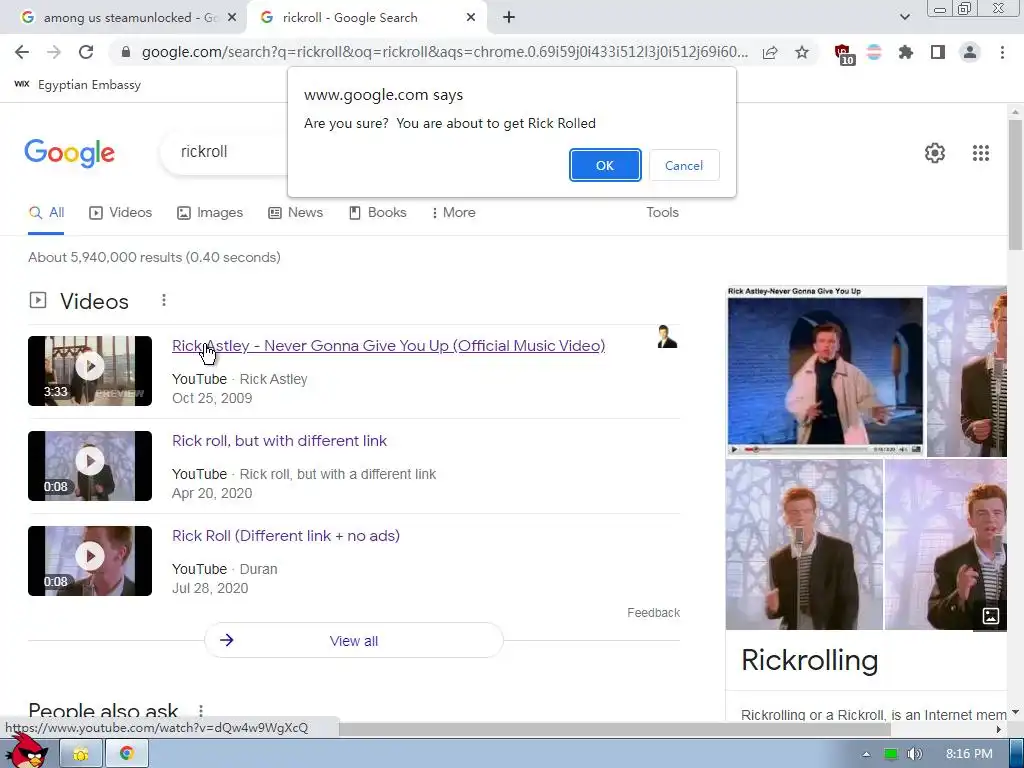Open 'Rick roll, but with different link' result
This screenshot has width=1024, height=768.
click(x=280, y=441)
